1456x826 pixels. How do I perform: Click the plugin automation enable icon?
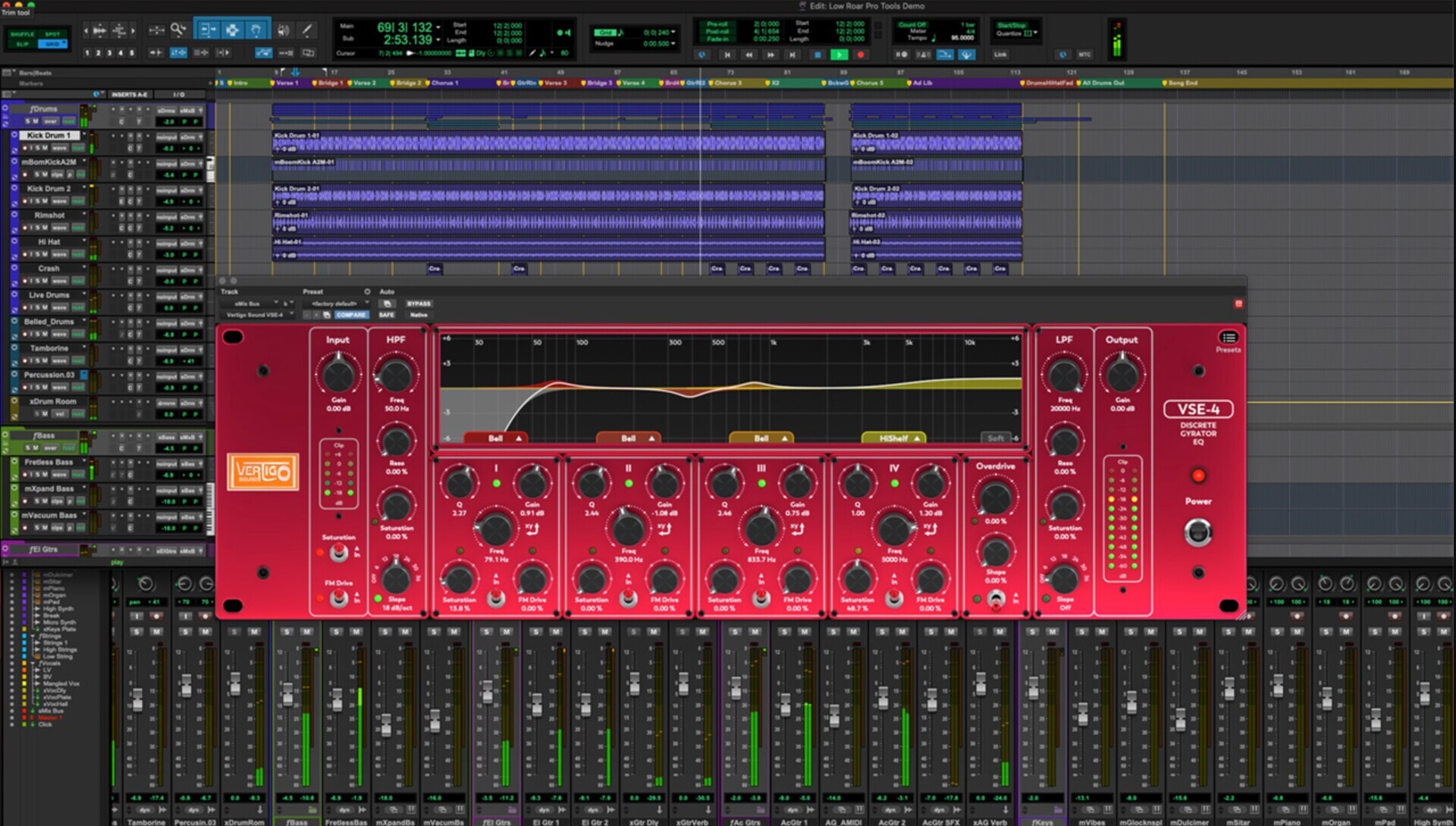coord(387,303)
